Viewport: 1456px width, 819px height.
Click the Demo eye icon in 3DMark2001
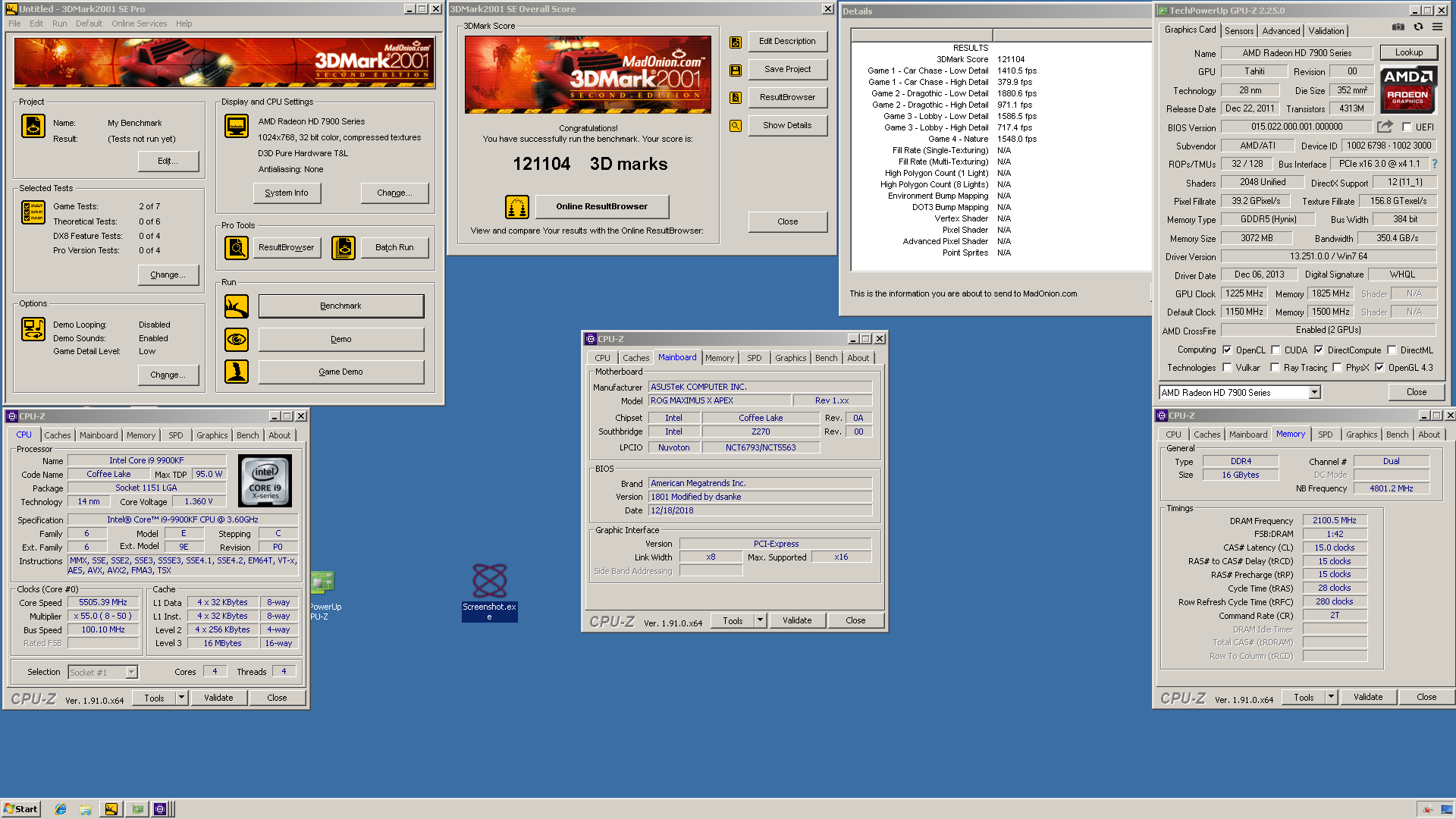(x=236, y=339)
